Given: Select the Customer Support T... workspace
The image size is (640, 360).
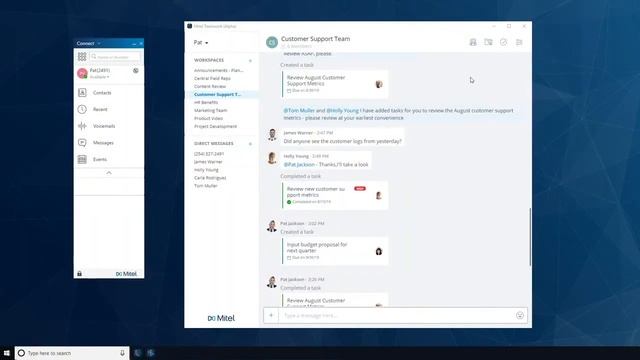Looking at the screenshot, I should [218, 94].
